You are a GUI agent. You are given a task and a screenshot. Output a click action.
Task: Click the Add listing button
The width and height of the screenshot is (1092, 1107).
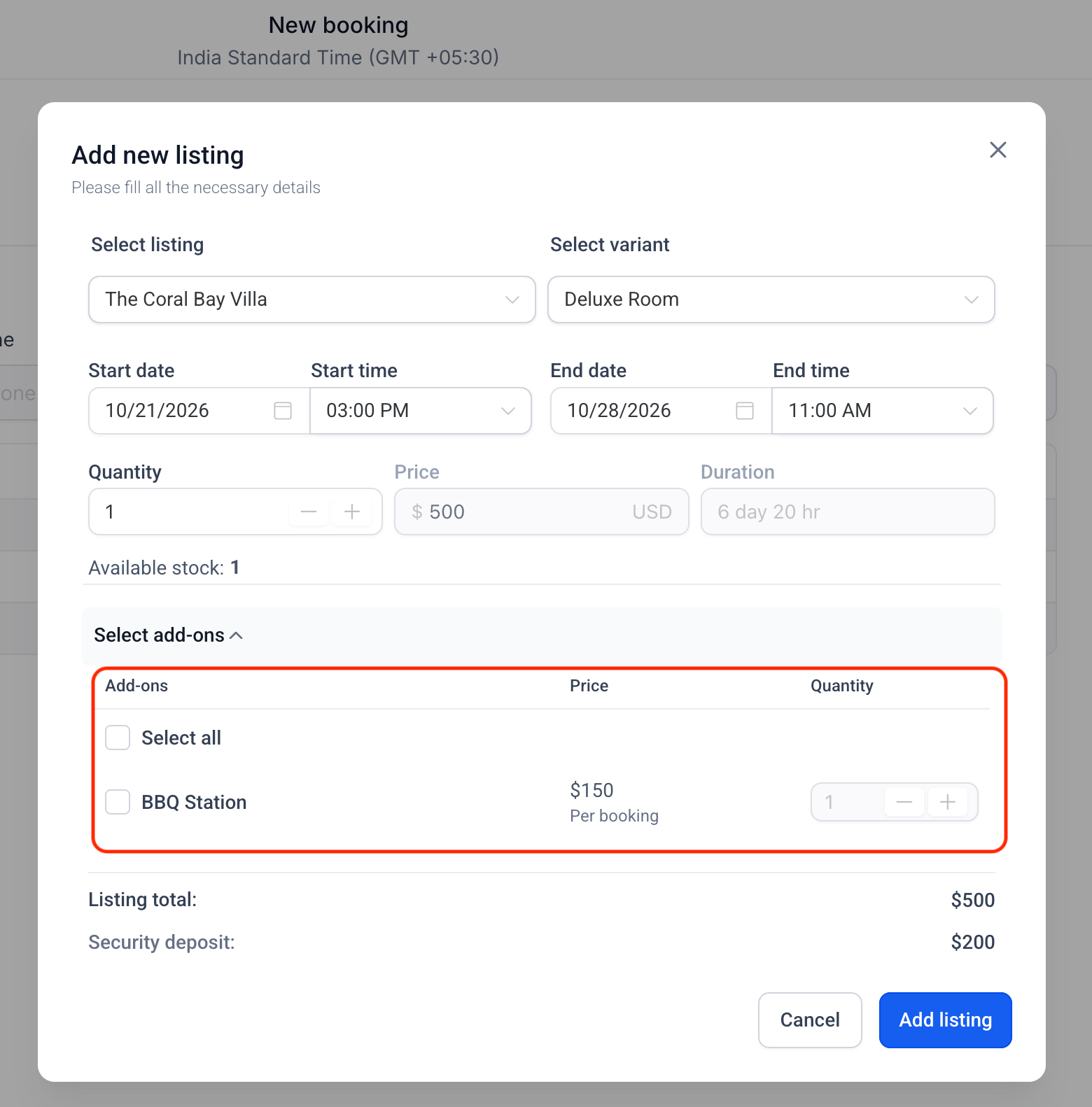pos(946,1020)
